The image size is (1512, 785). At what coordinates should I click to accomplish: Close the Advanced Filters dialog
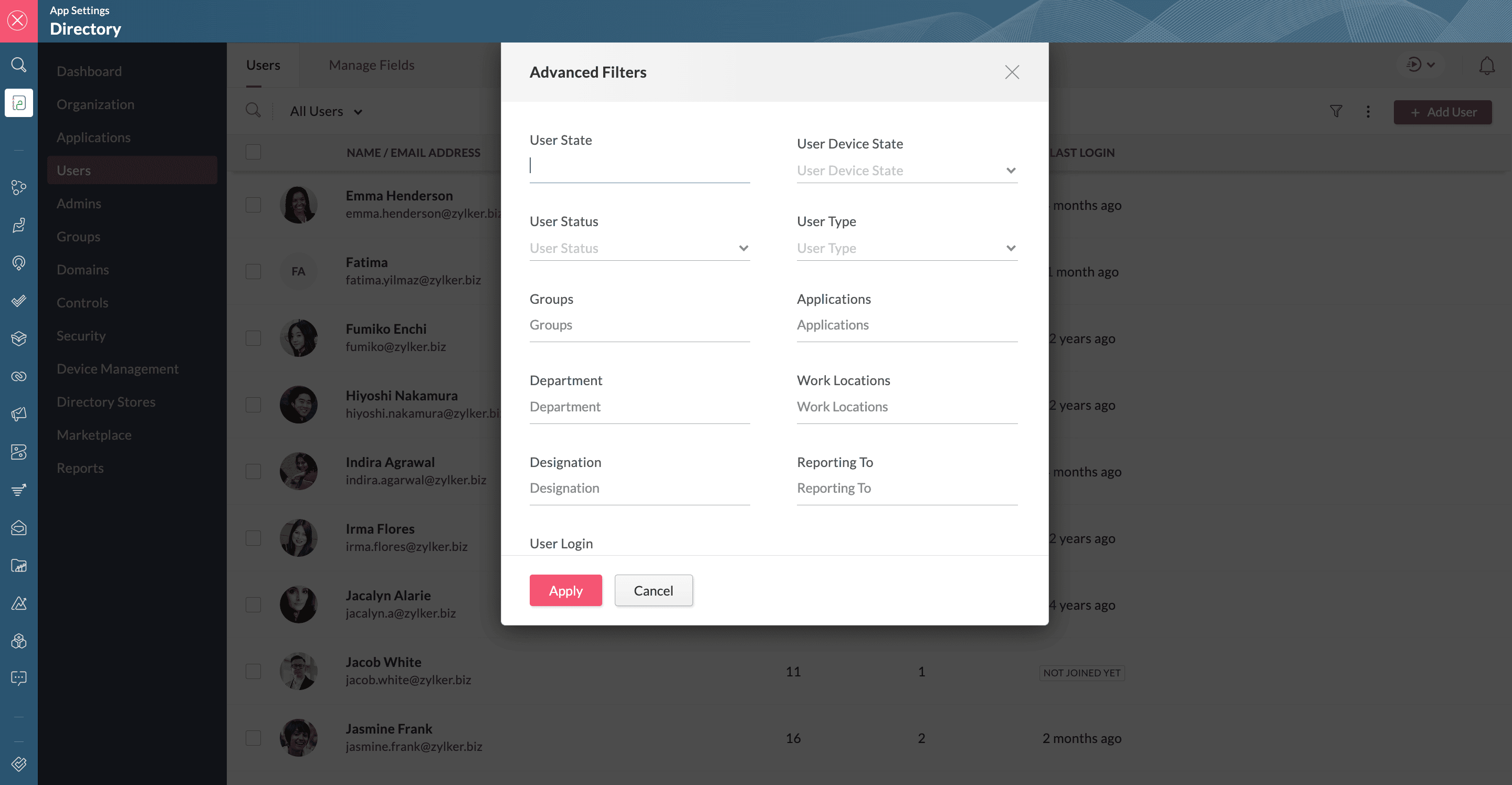[1011, 72]
